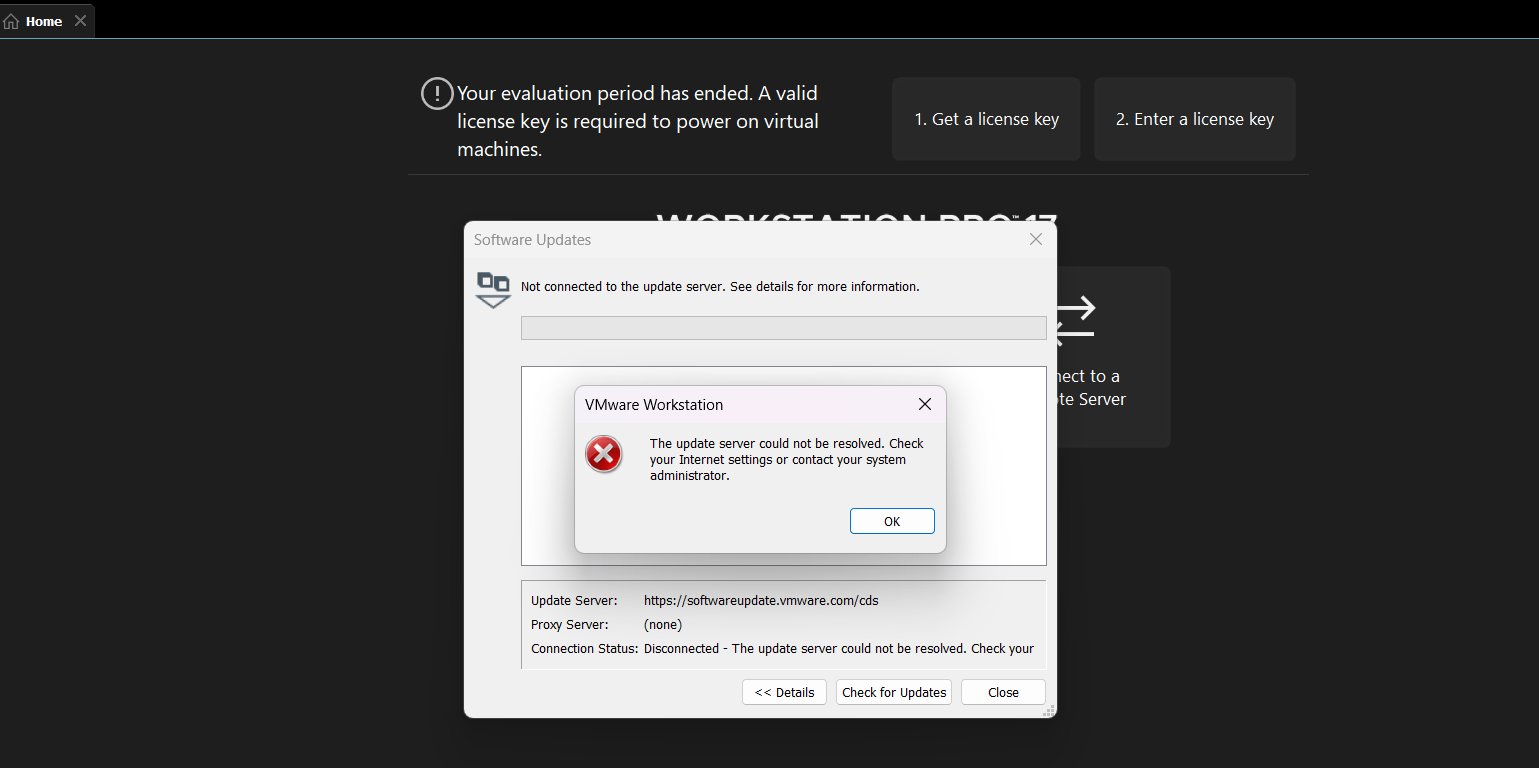Click the evaluation warning exclamation icon
Screen dimensions: 1539x768
(436, 94)
